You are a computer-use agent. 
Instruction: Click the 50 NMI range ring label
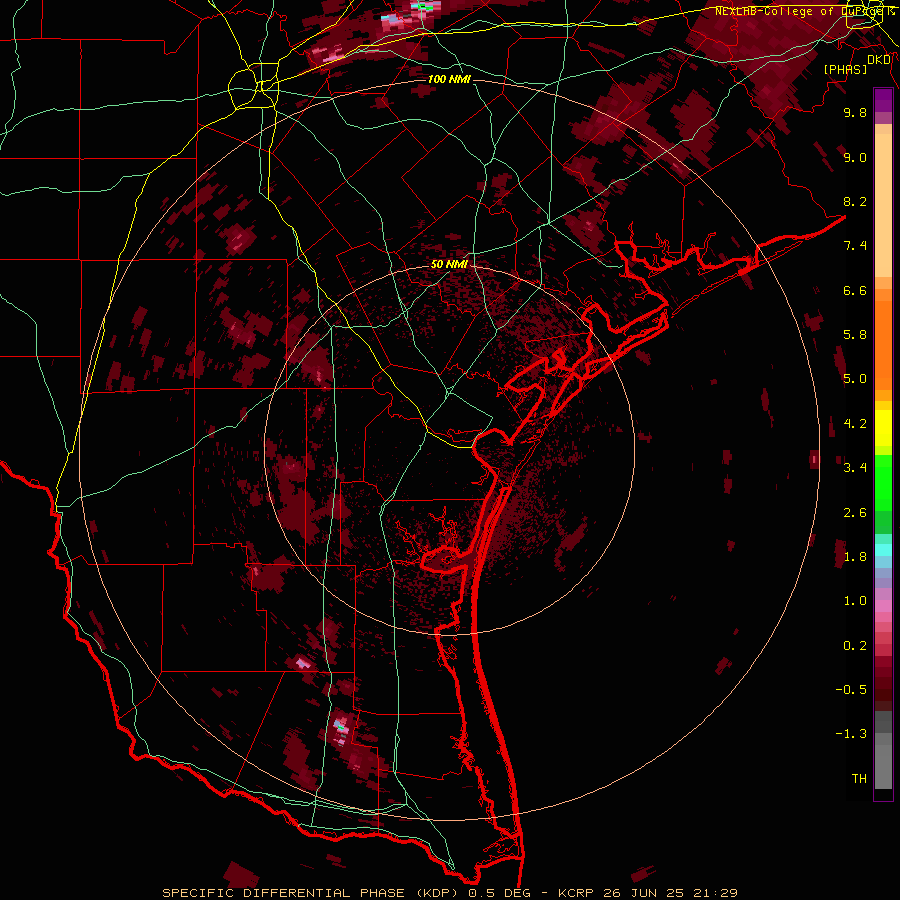pyautogui.click(x=449, y=264)
